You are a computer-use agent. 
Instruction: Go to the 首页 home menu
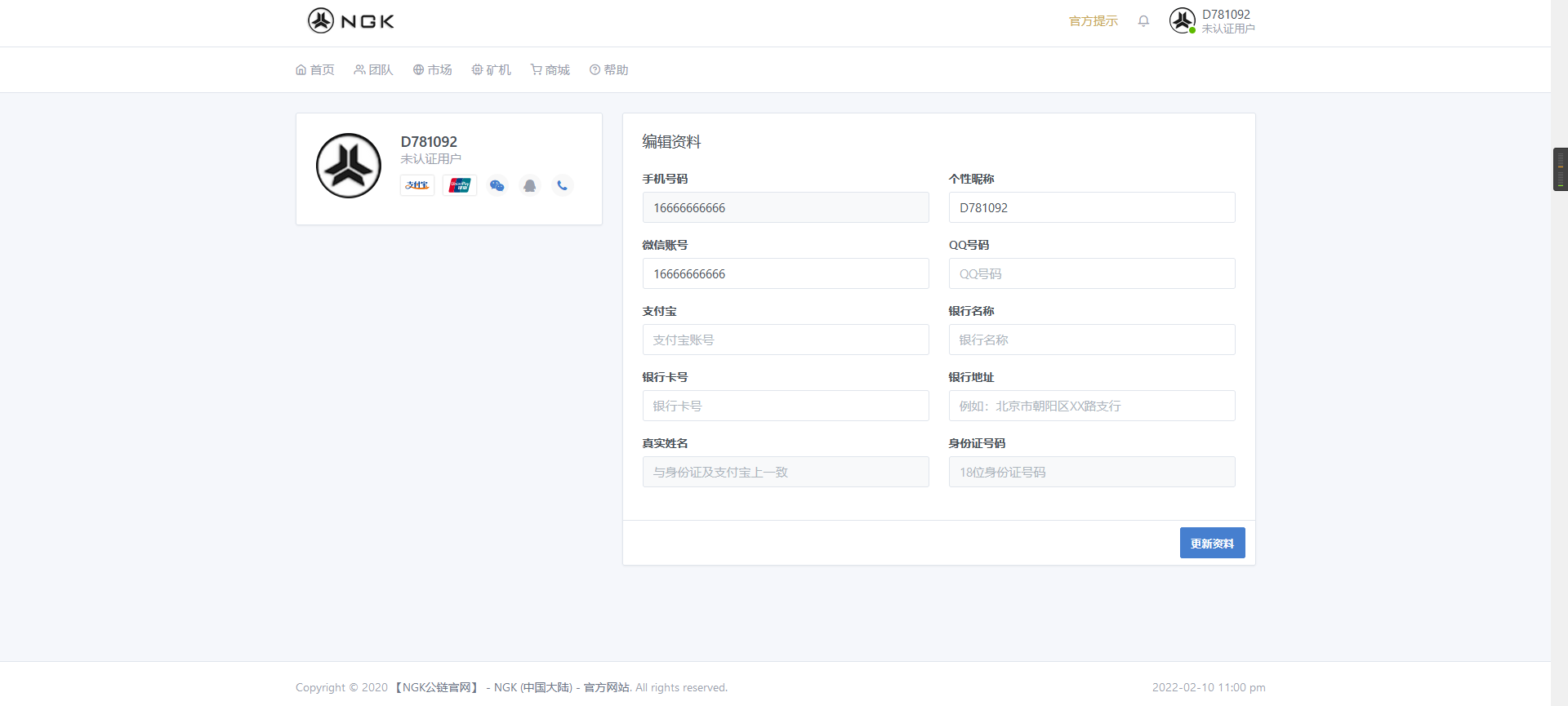315,70
